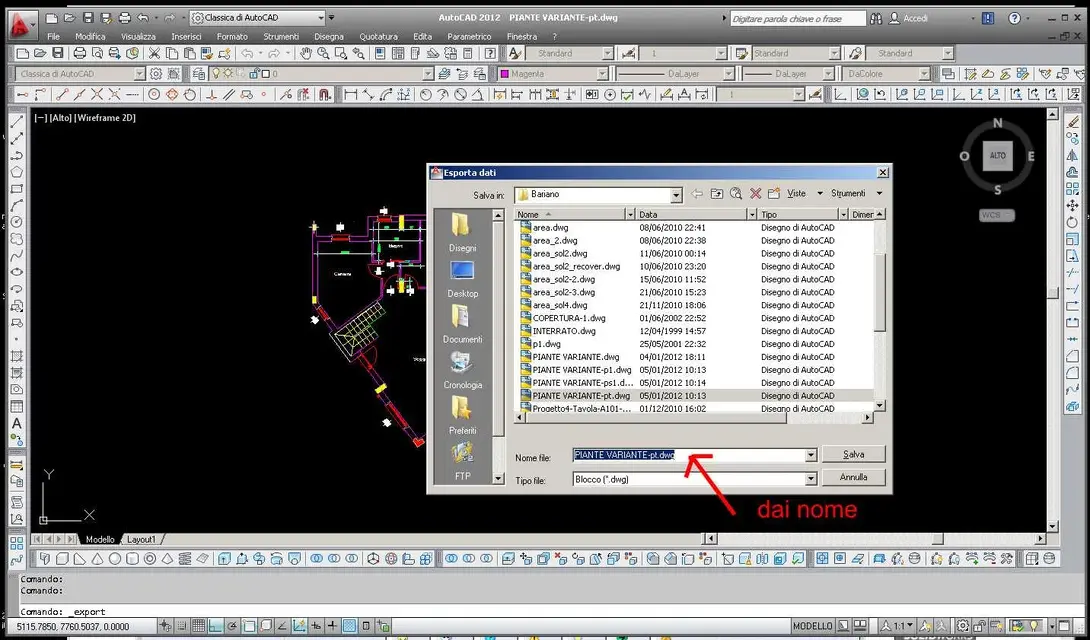
Task: Open the Help question mark in the Standard toolbar
Action: pyautogui.click(x=490, y=53)
